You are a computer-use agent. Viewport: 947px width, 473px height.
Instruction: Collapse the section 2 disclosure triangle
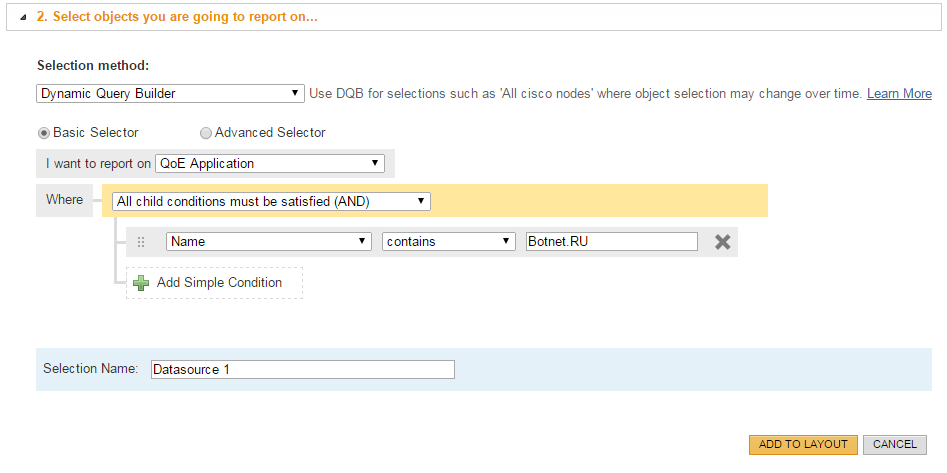click(x=23, y=18)
